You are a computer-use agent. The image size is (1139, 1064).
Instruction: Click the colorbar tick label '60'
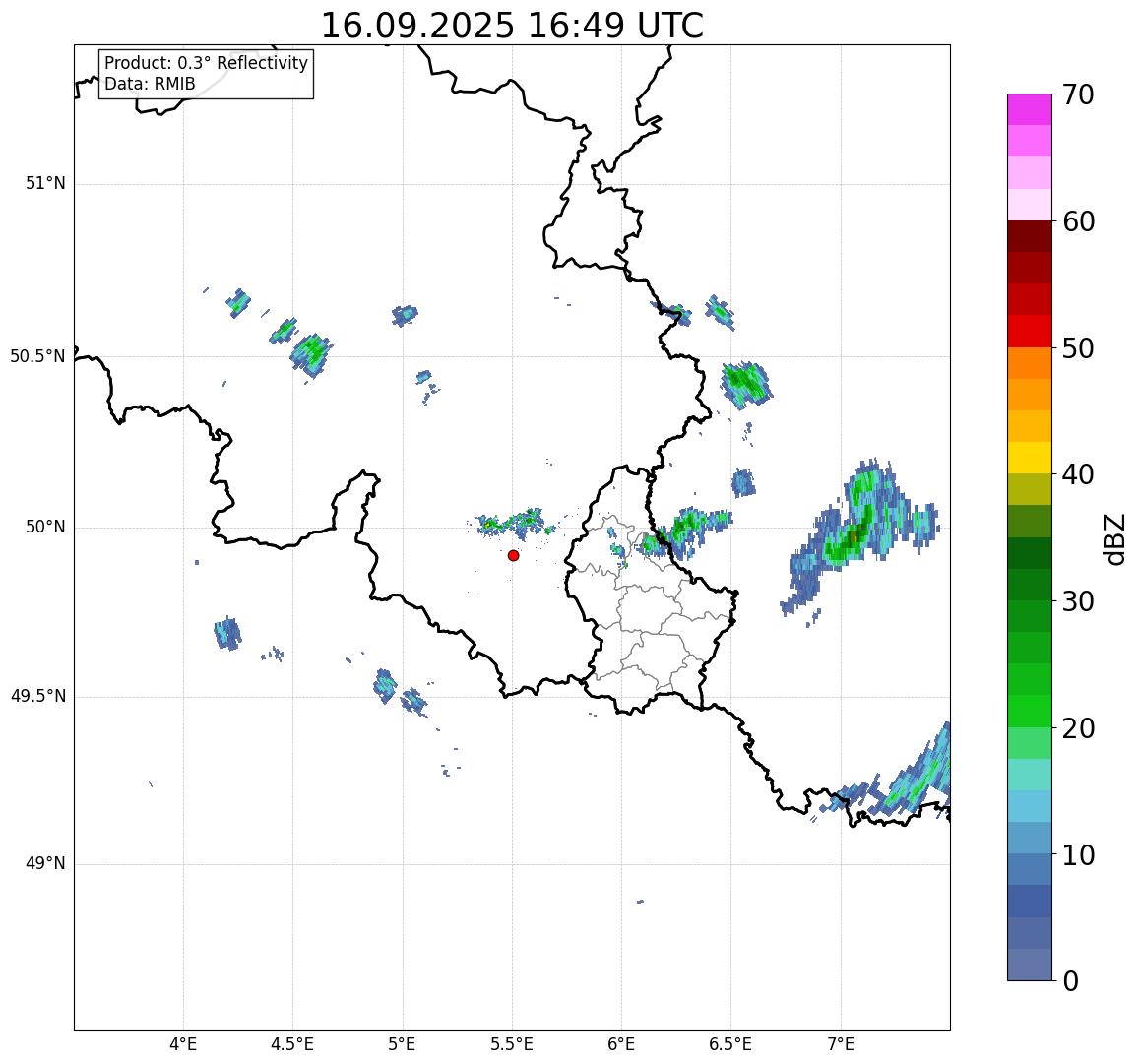click(1078, 221)
